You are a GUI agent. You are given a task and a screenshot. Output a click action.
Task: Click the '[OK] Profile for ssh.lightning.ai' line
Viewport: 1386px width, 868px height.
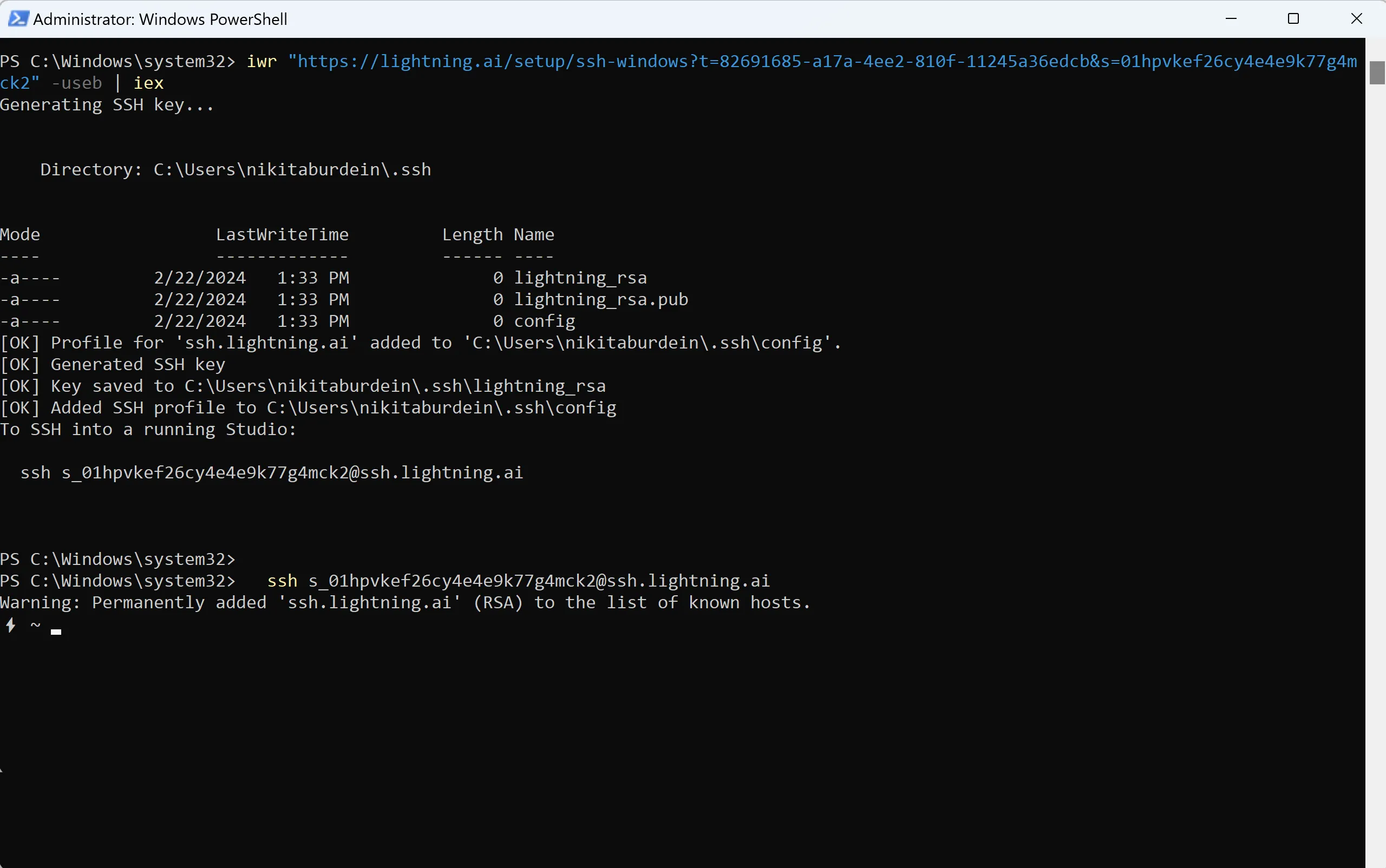click(421, 343)
